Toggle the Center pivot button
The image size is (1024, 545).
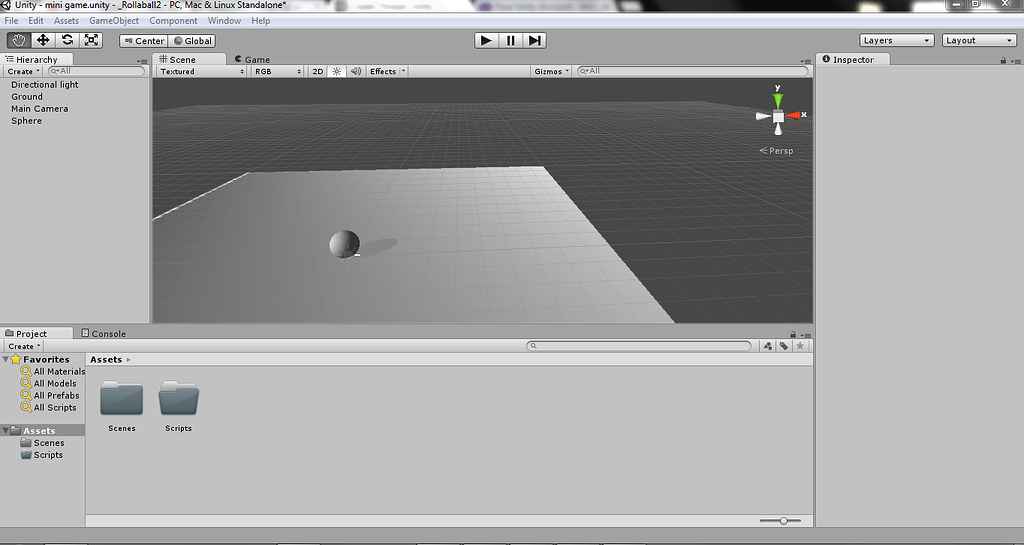coord(143,41)
